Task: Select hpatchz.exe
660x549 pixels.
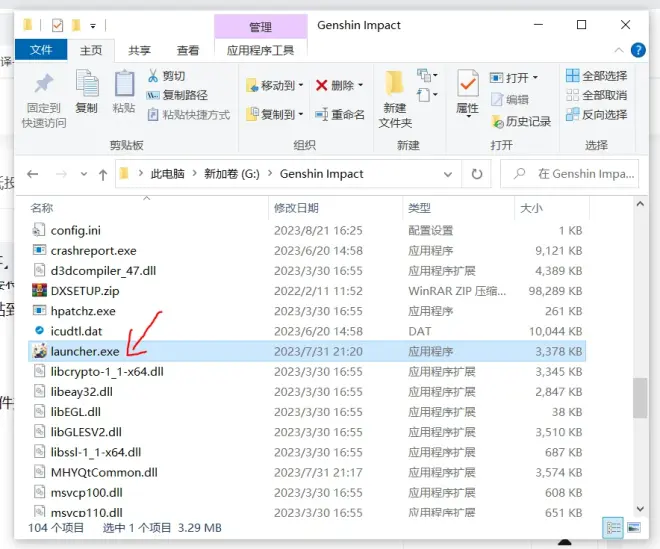Action: pyautogui.click(x=307, y=311)
